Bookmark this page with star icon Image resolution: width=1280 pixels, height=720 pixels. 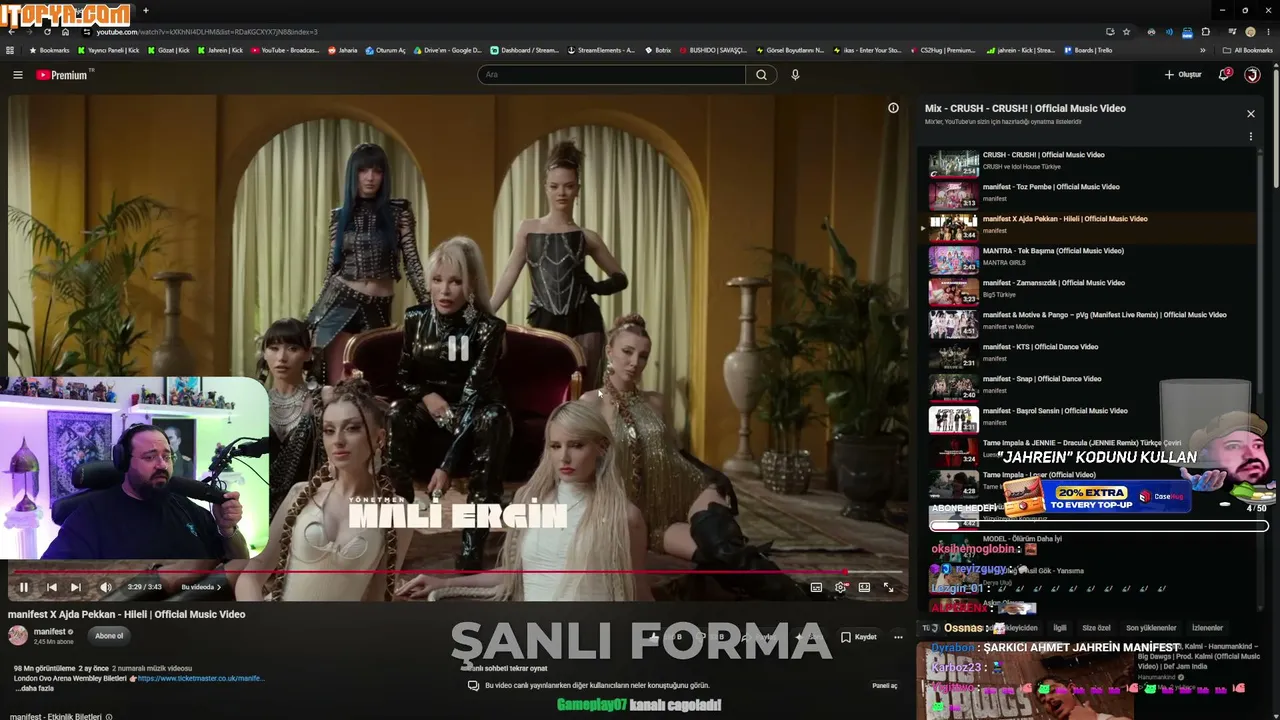1126,32
